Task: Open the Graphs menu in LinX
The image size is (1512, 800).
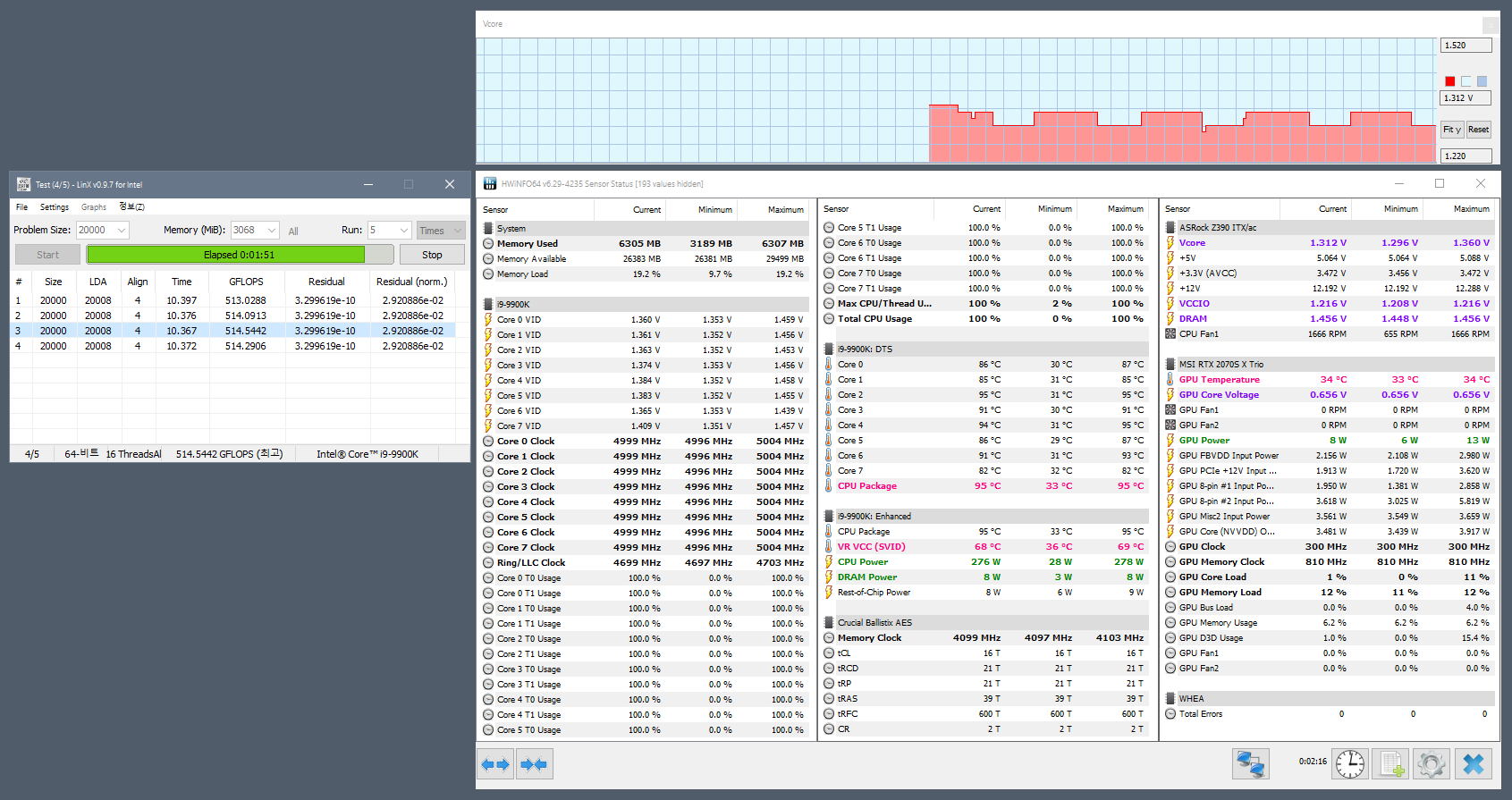Action: pos(94,206)
